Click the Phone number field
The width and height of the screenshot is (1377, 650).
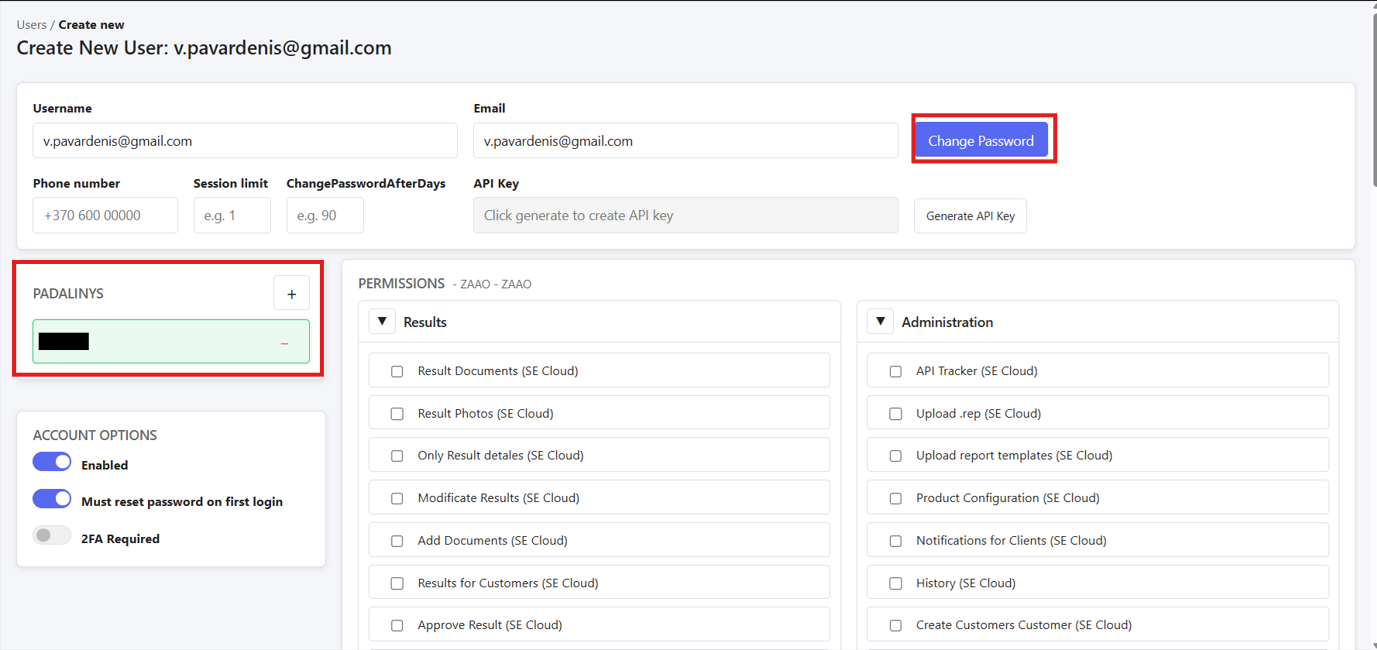[105, 215]
